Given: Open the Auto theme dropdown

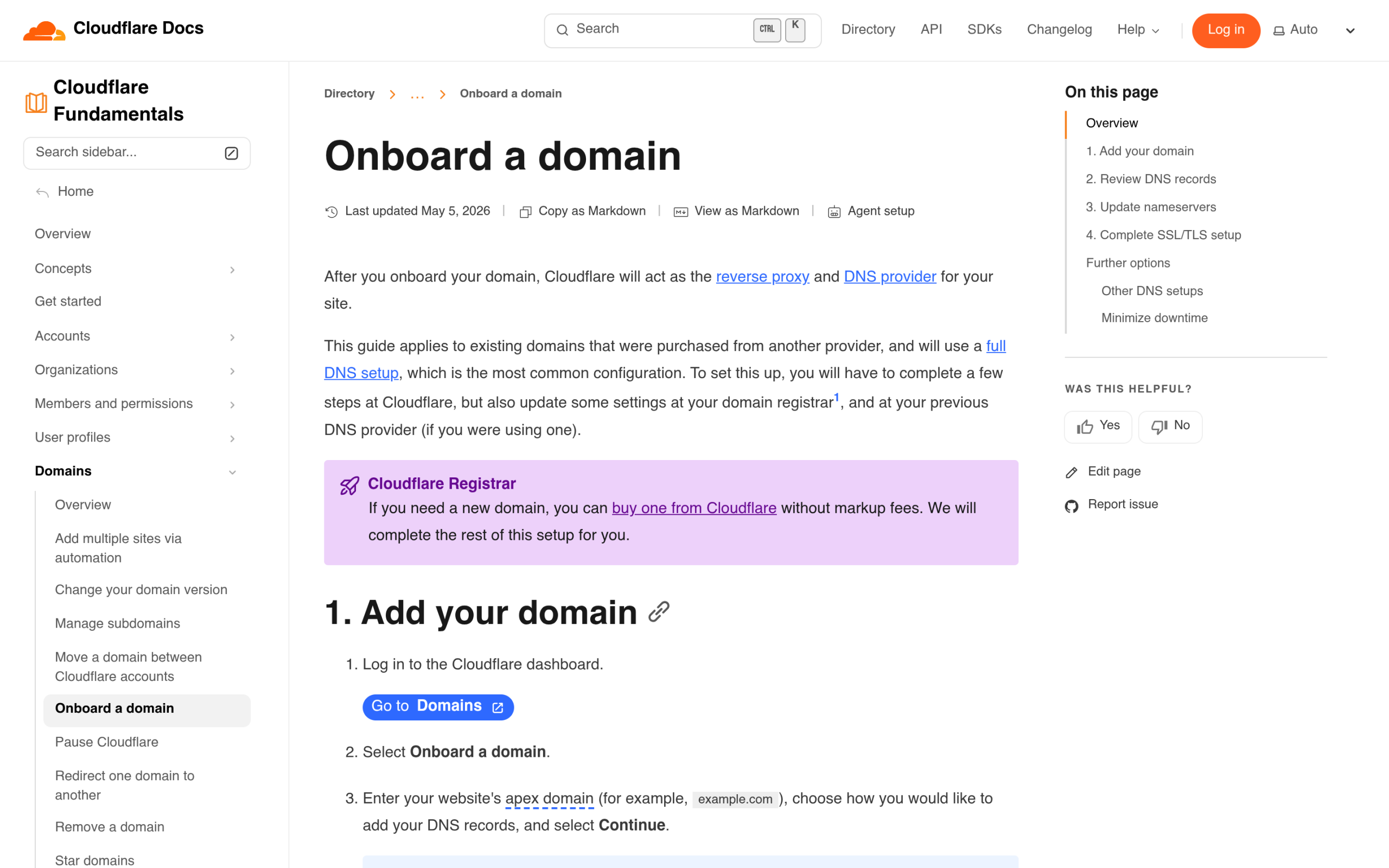Looking at the screenshot, I should [1315, 30].
